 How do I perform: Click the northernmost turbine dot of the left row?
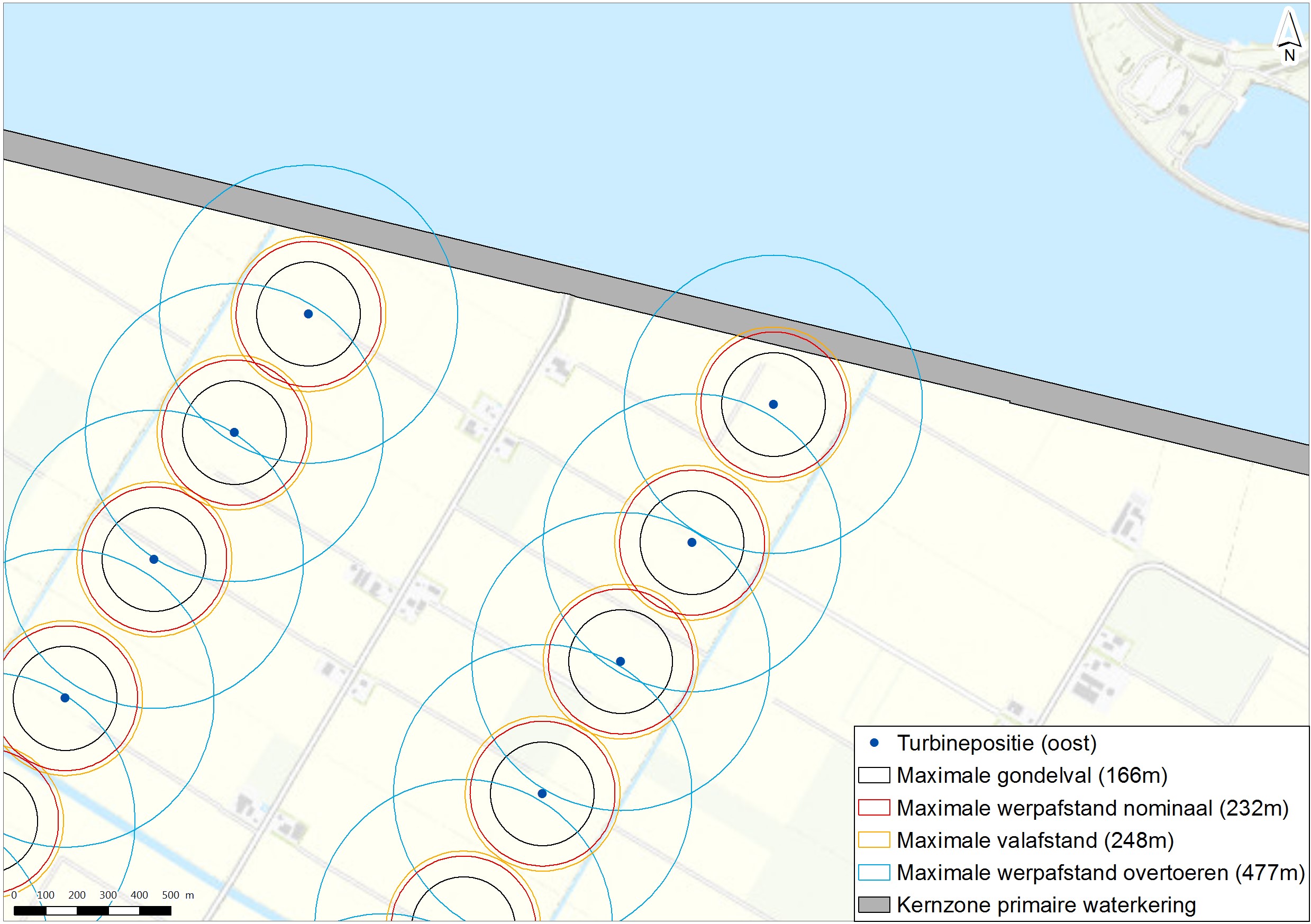pos(308,314)
